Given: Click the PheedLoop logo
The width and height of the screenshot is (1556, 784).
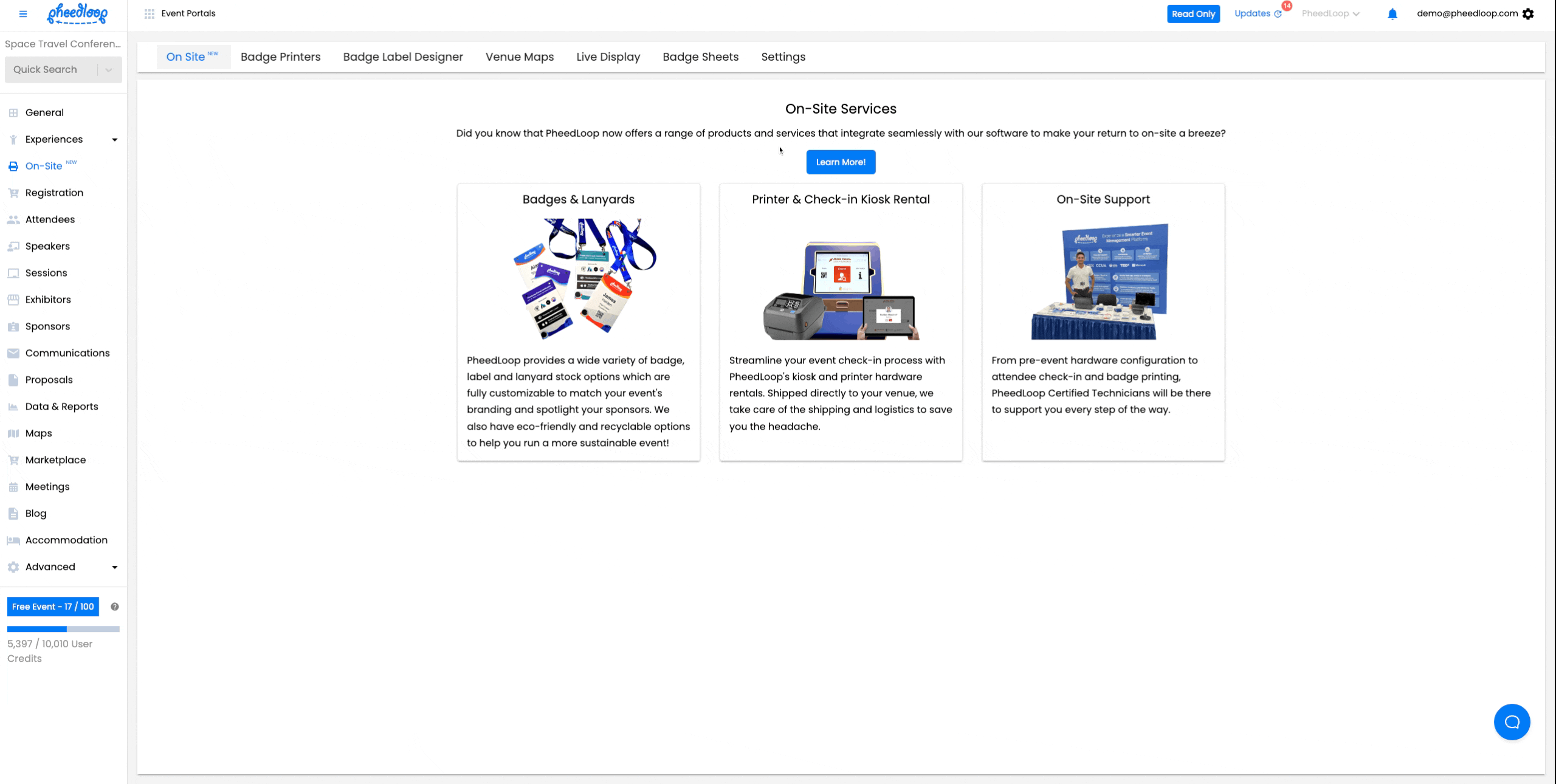Looking at the screenshot, I should [77, 14].
